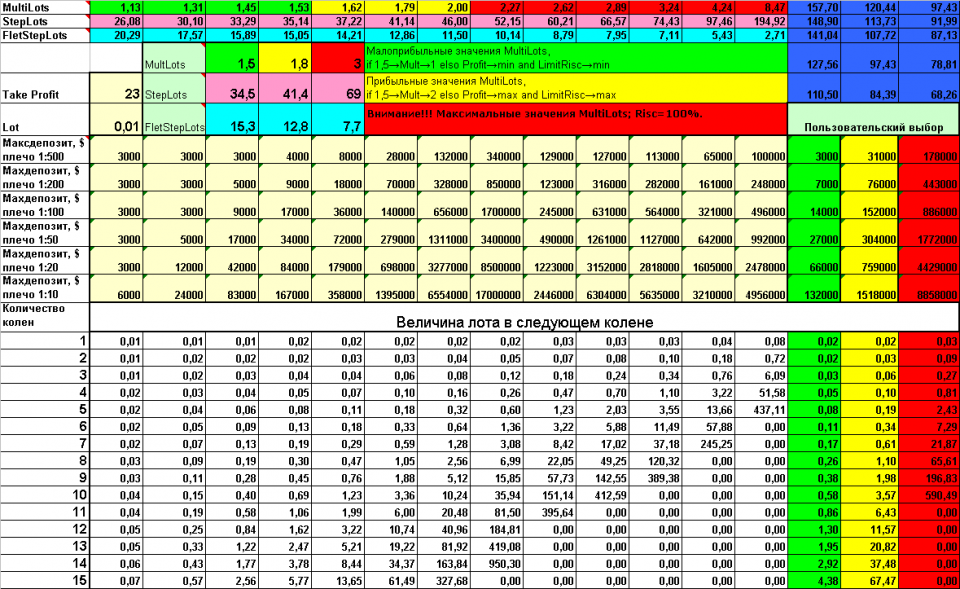960x589 pixels.
Task: Click row number 10 in the колен column
Action: [45, 495]
